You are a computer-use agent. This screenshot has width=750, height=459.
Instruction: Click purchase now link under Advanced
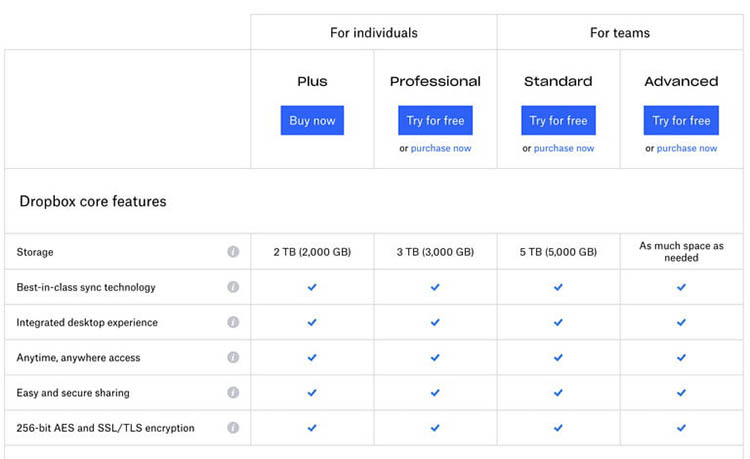(x=687, y=148)
